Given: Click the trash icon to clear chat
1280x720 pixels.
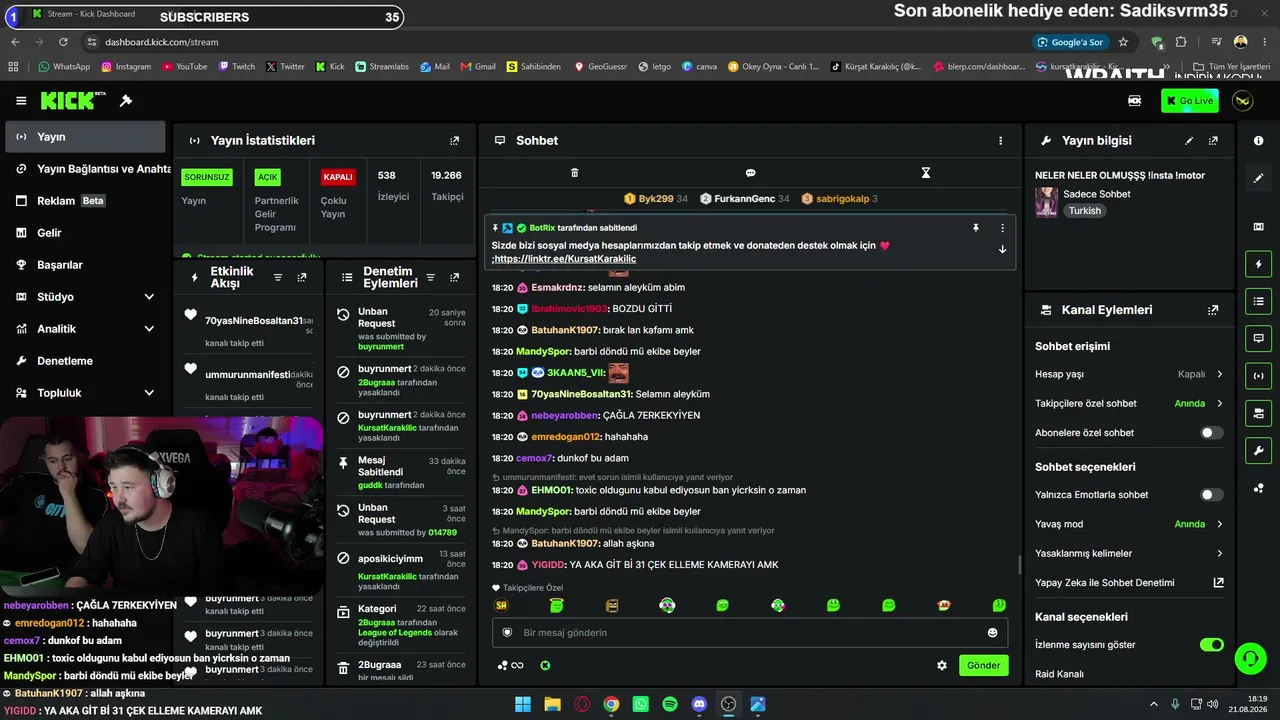Looking at the screenshot, I should click(575, 173).
